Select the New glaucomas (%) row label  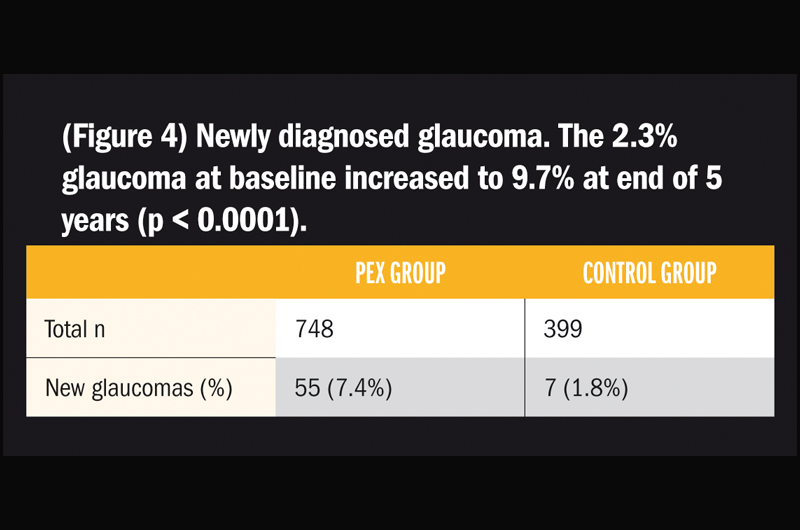(139, 388)
